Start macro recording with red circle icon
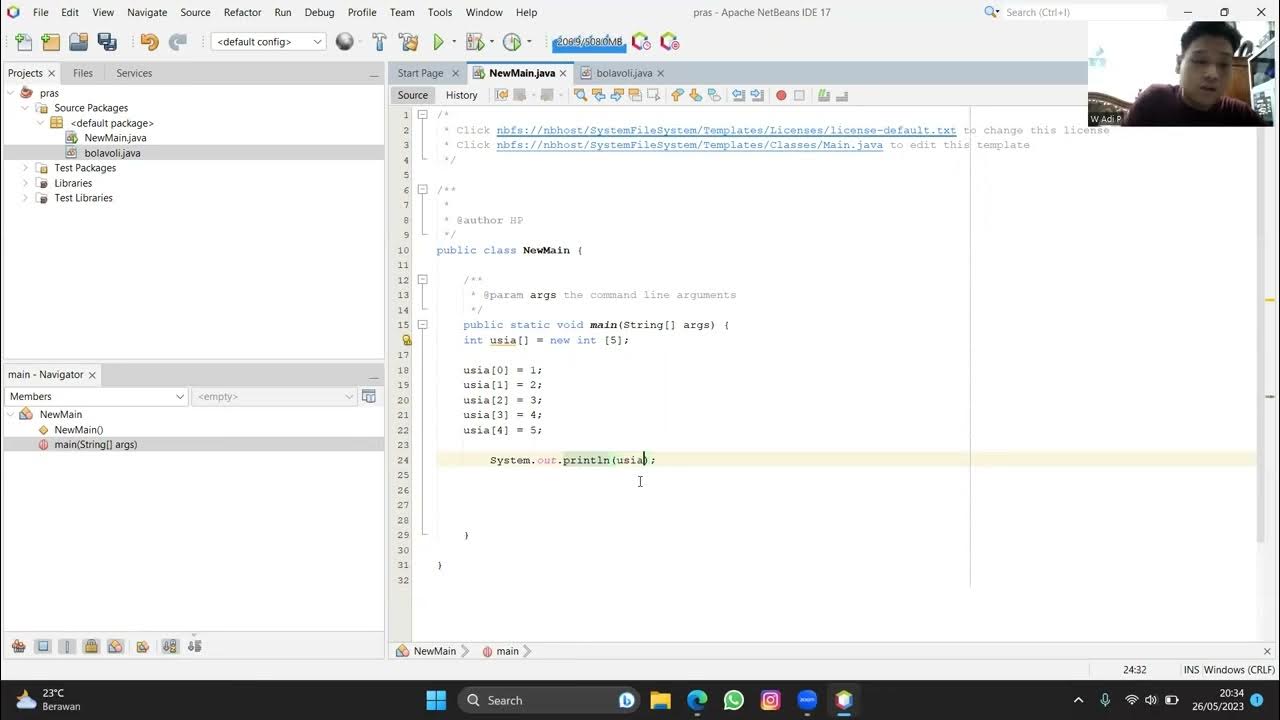Viewport: 1280px width, 720px height. tap(781, 95)
